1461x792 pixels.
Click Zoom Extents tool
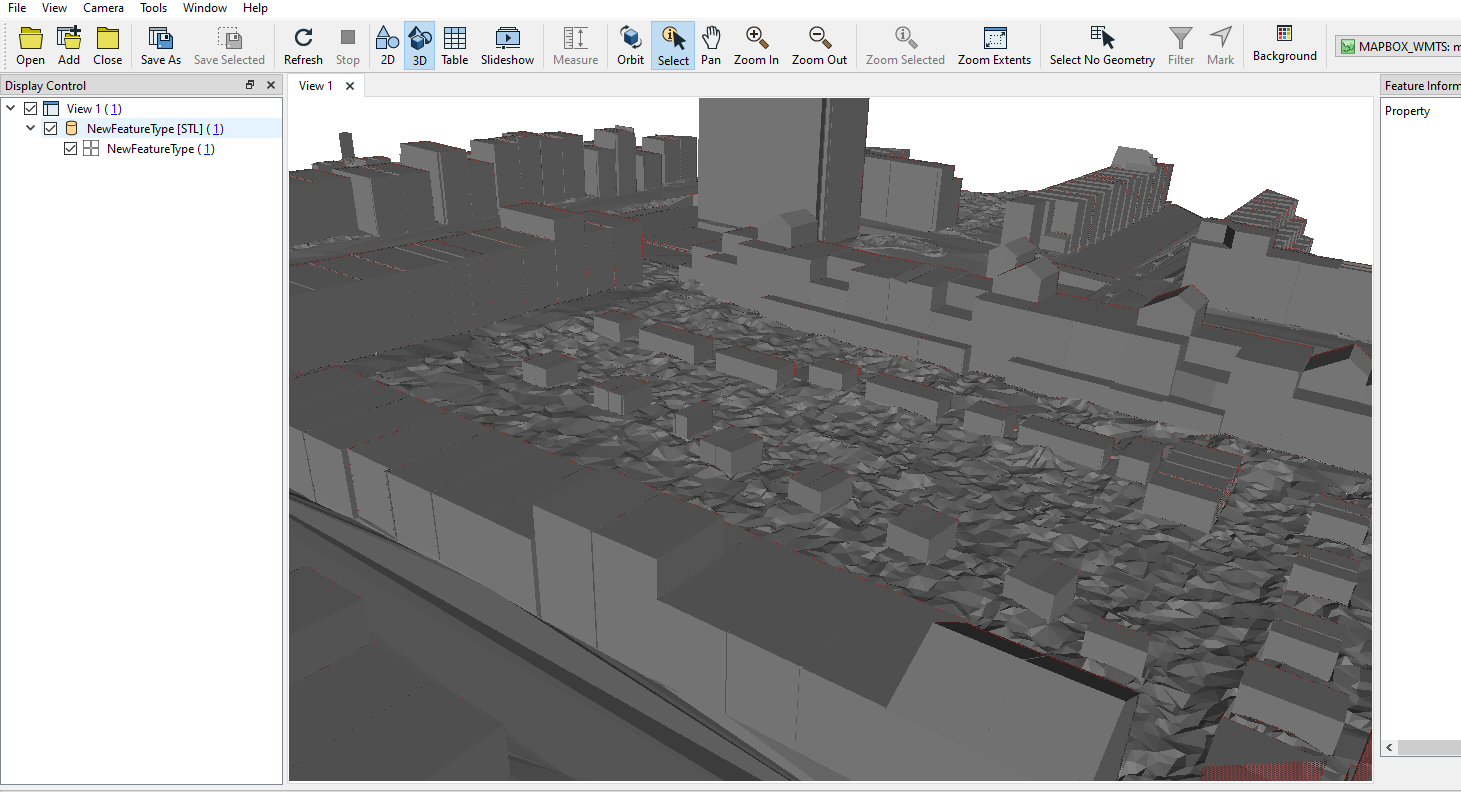[x=994, y=46]
